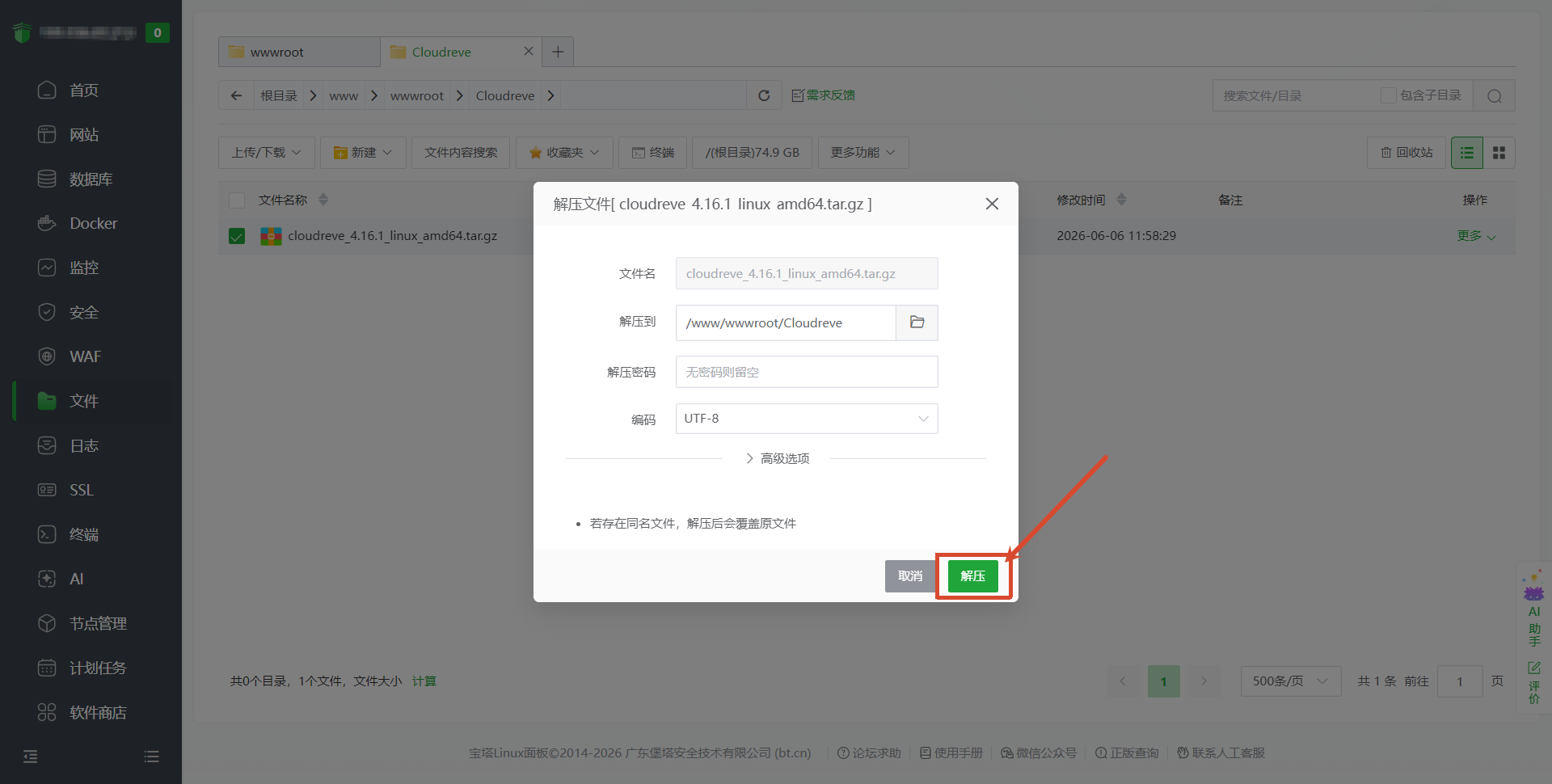
Task: Open SSL in the sidebar
Action: coord(81,490)
